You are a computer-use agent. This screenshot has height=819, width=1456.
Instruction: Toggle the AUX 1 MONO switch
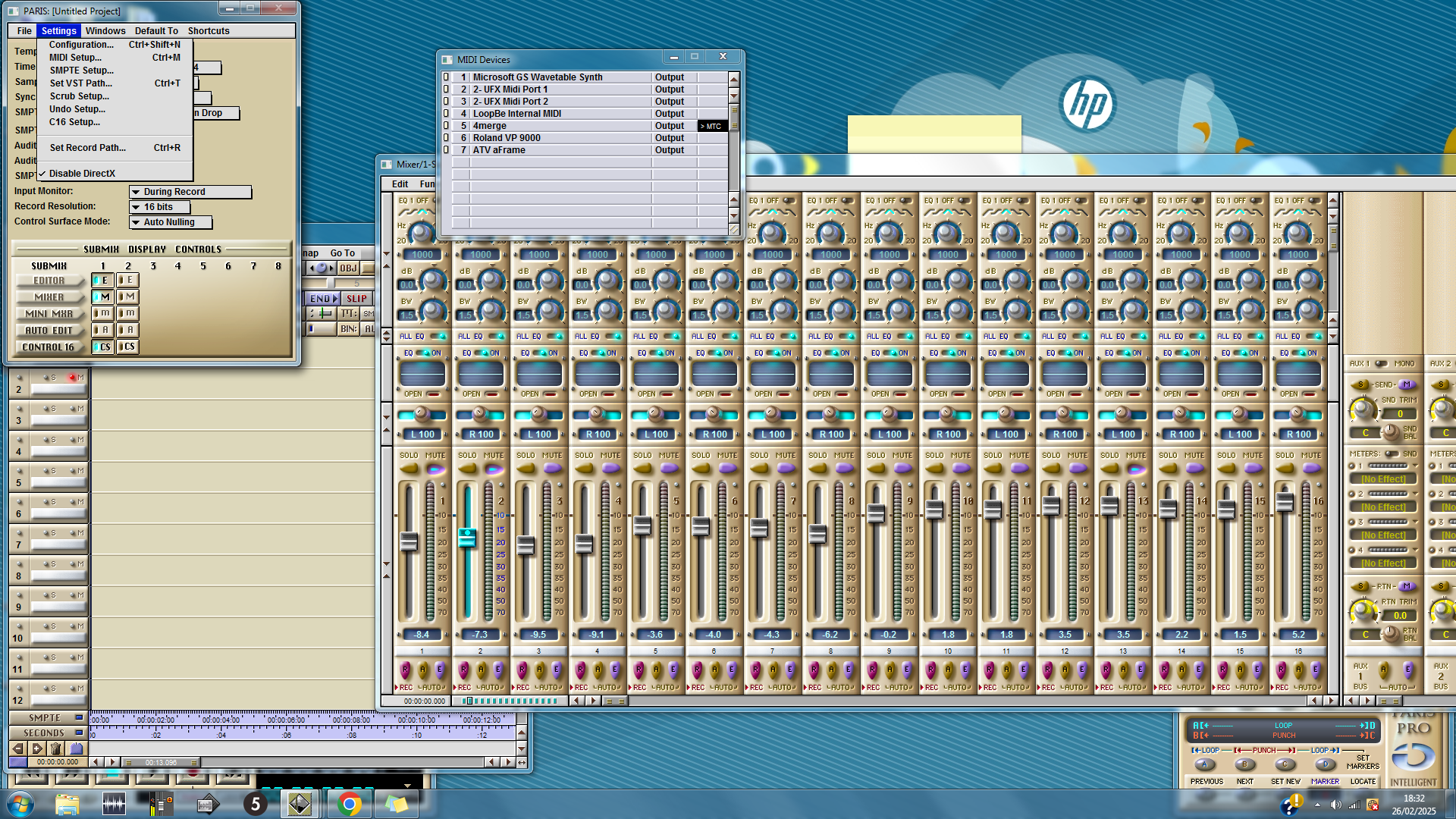(1382, 364)
